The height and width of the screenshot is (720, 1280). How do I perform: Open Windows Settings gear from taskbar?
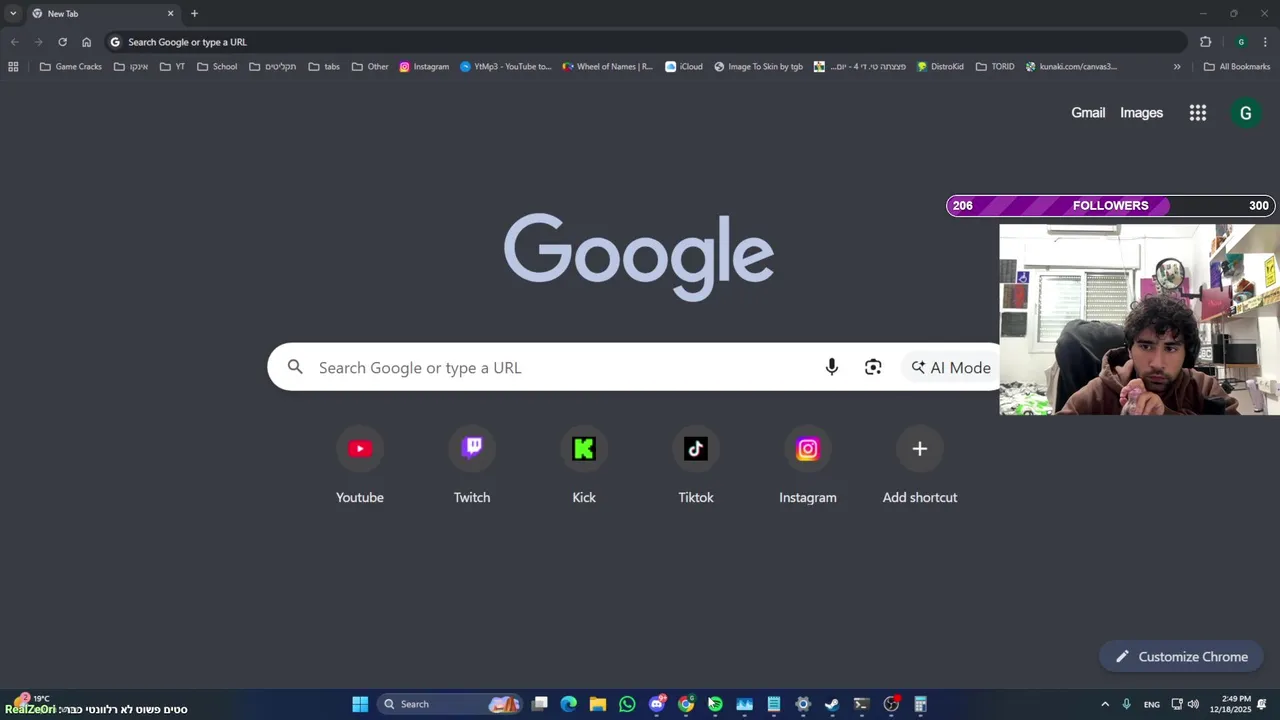coord(802,704)
